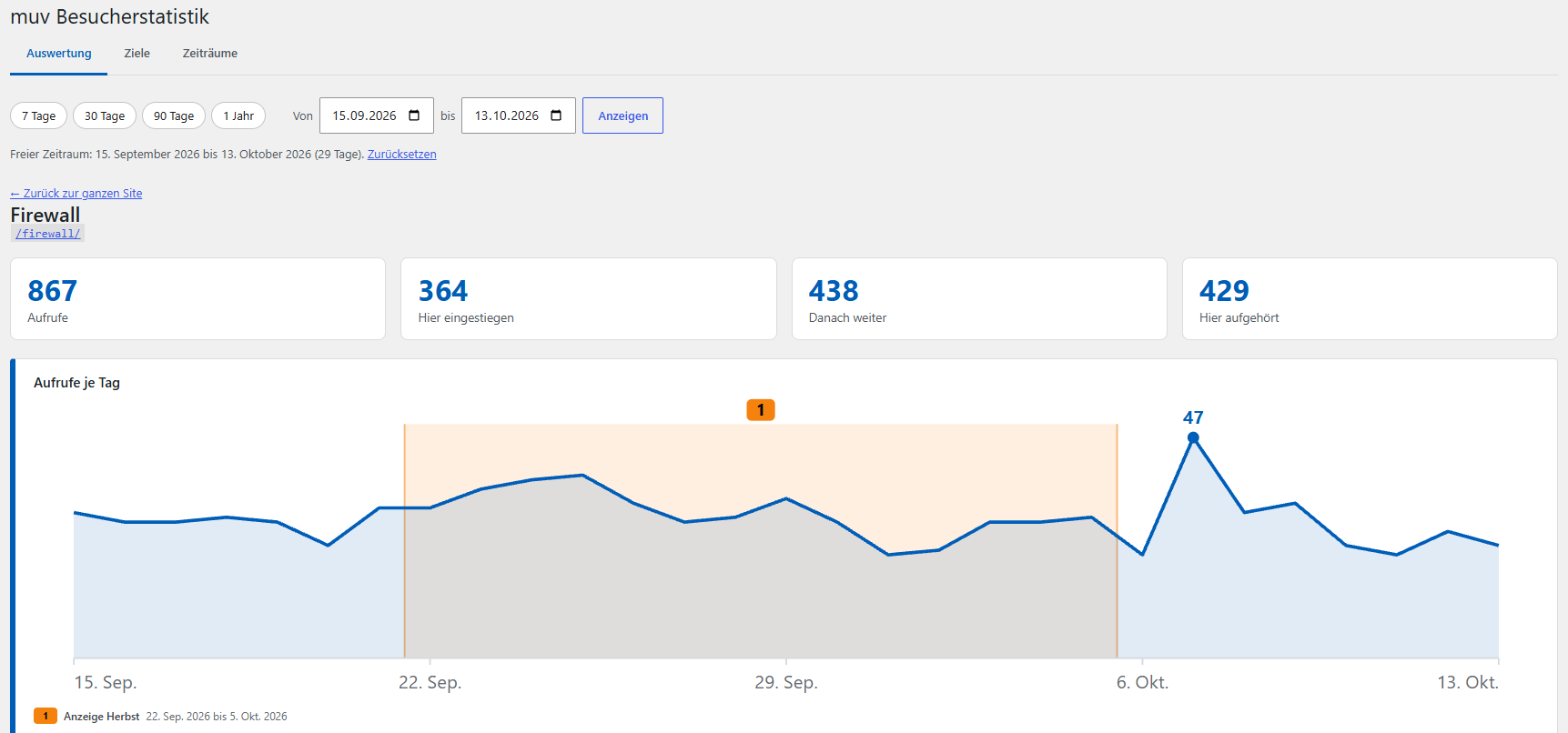Viewport: 1568px width, 733px height.
Task: Click the 867 Aufrufe value
Action: tap(53, 291)
